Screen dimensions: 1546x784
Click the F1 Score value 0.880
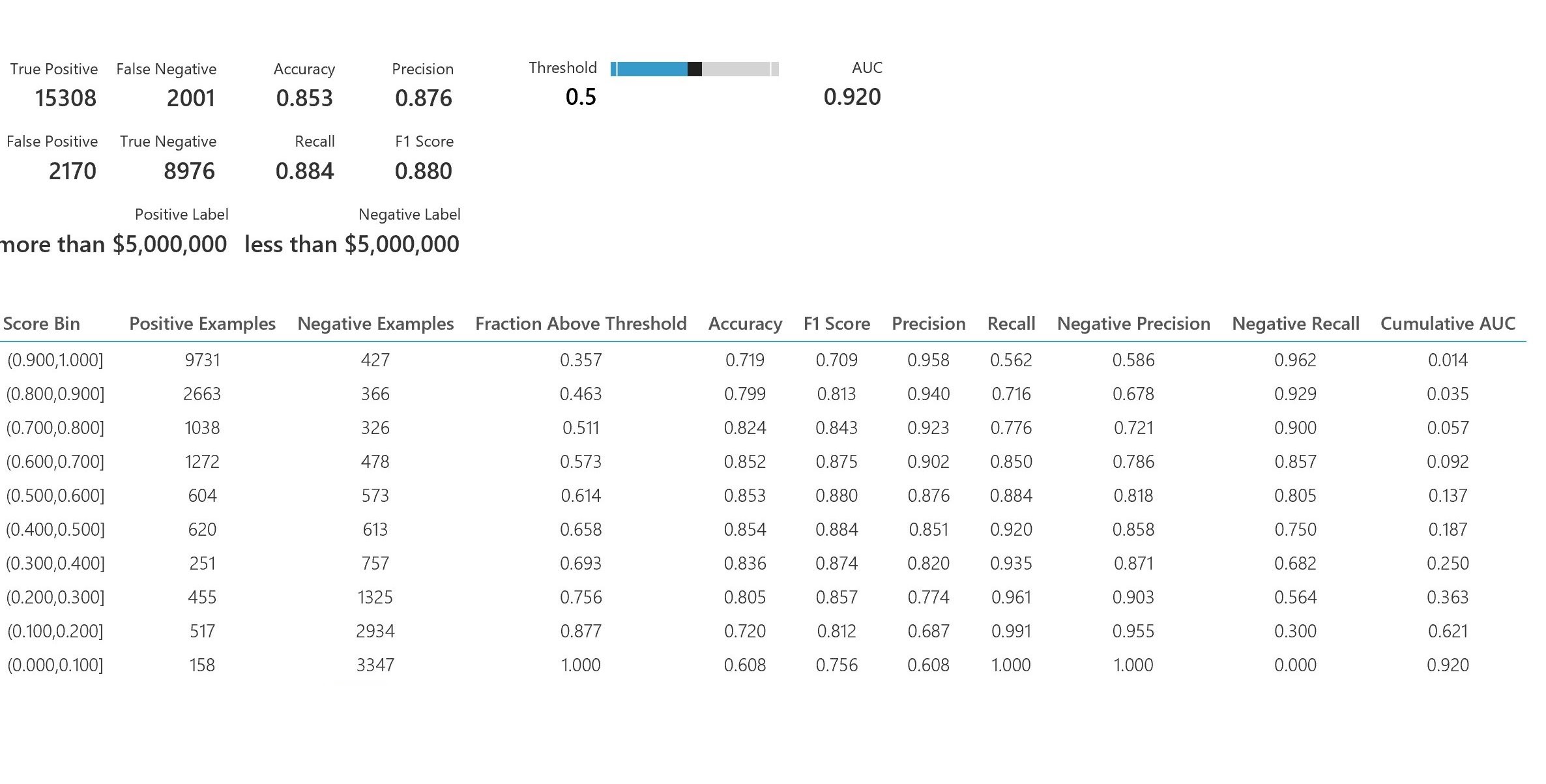[423, 171]
